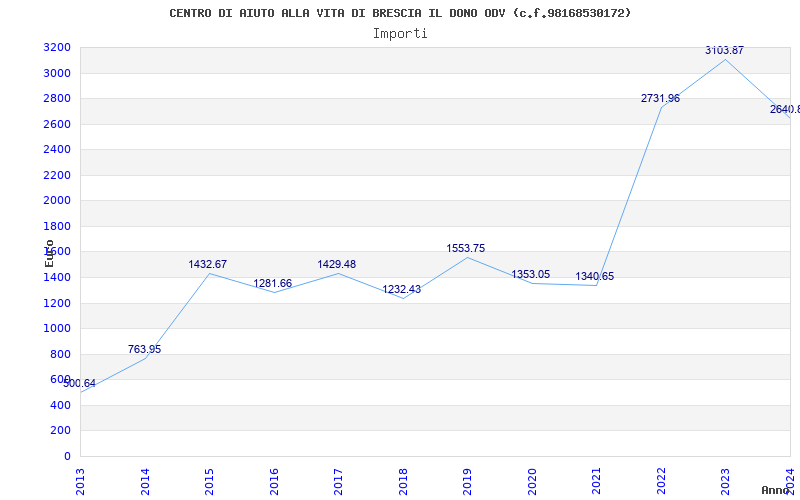
Task: Click the 2016 x-axis year label
Action: (x=274, y=481)
